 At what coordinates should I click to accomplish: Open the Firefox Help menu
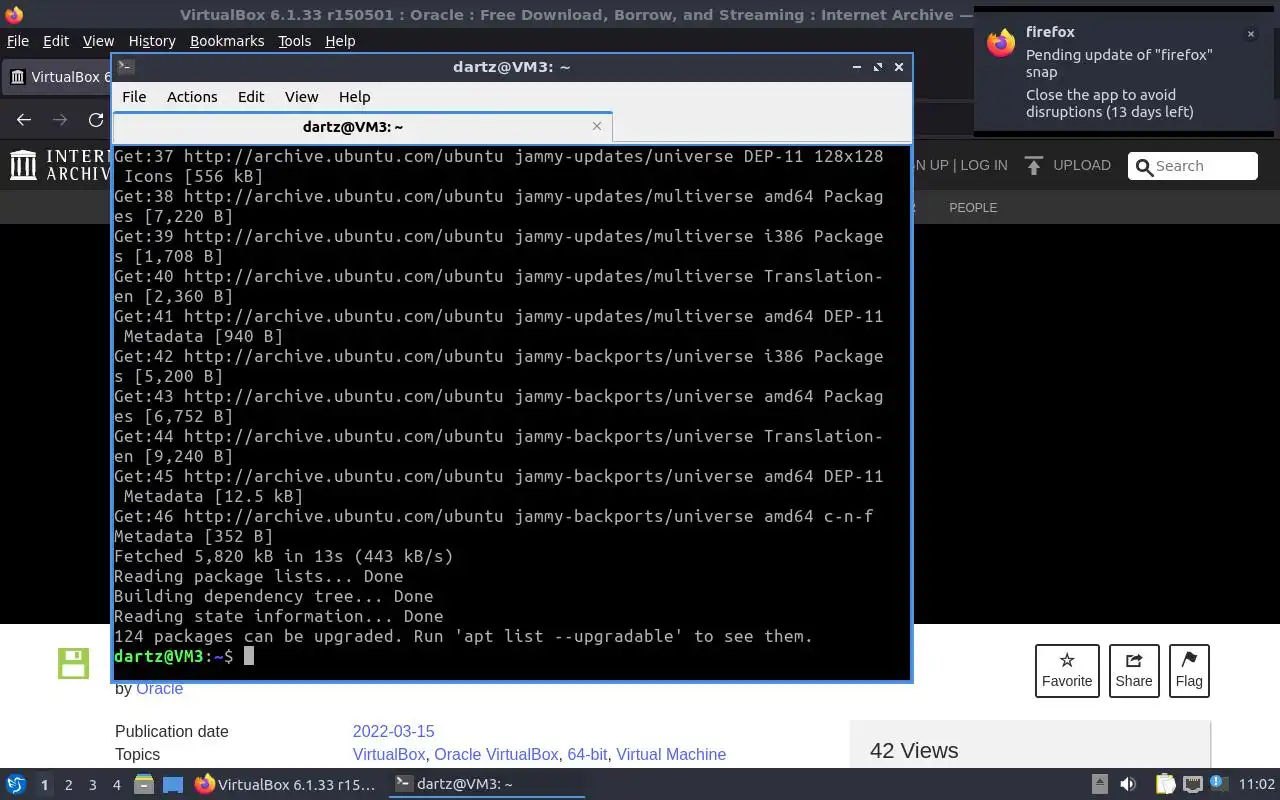(x=340, y=41)
